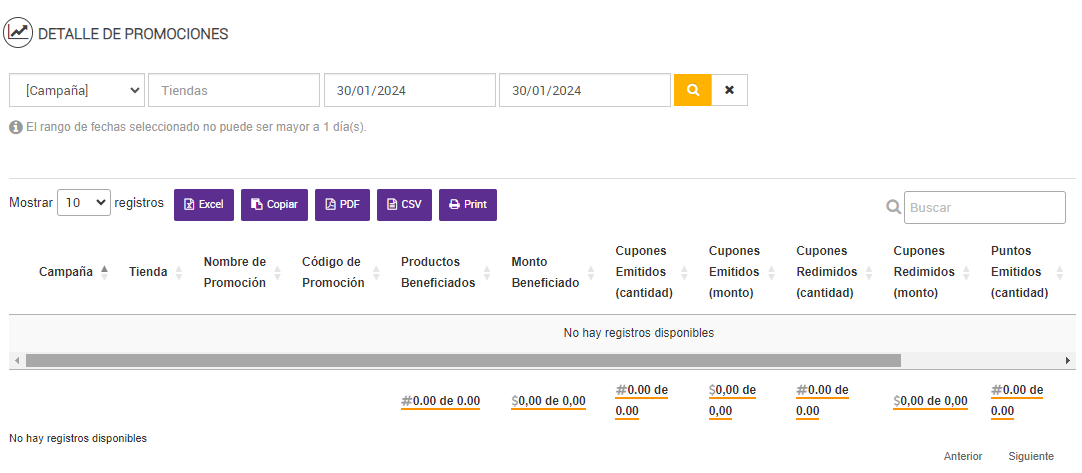Click the Copiar button

pos(274,205)
